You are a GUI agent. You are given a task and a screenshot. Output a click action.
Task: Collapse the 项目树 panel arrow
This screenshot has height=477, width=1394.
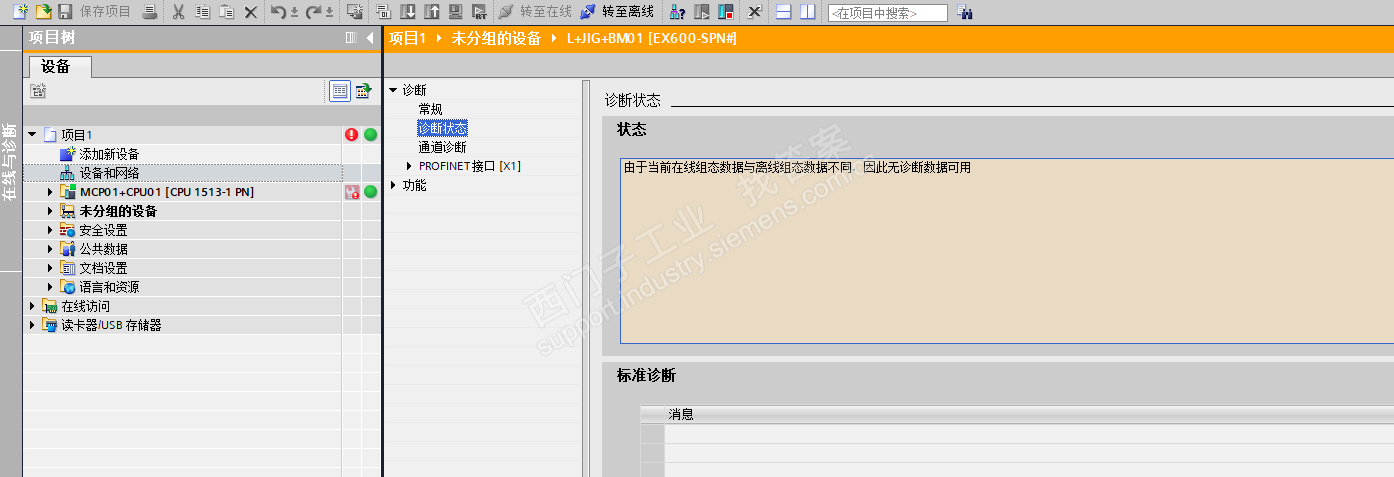click(370, 38)
